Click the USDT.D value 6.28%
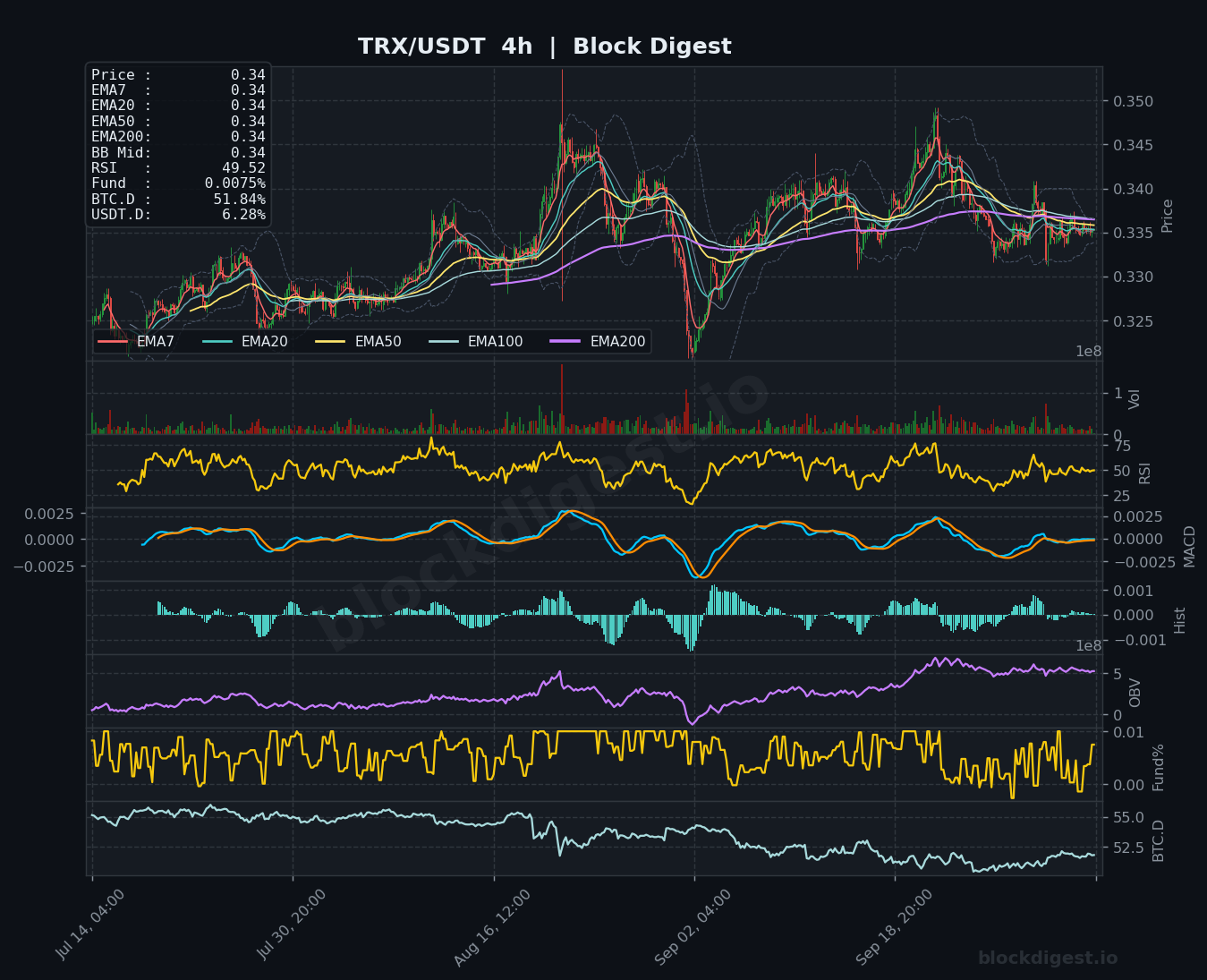This screenshot has height=980, width=1207. coord(243,215)
